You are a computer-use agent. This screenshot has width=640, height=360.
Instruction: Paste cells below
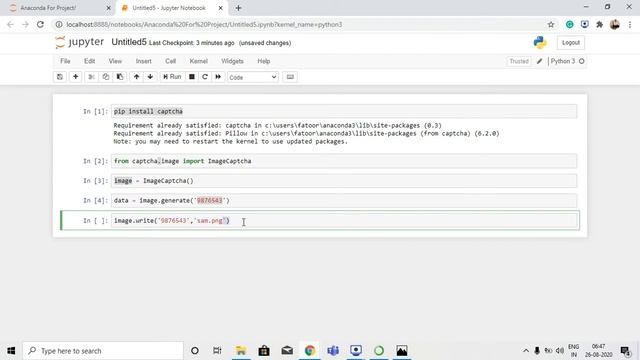(x=120, y=77)
